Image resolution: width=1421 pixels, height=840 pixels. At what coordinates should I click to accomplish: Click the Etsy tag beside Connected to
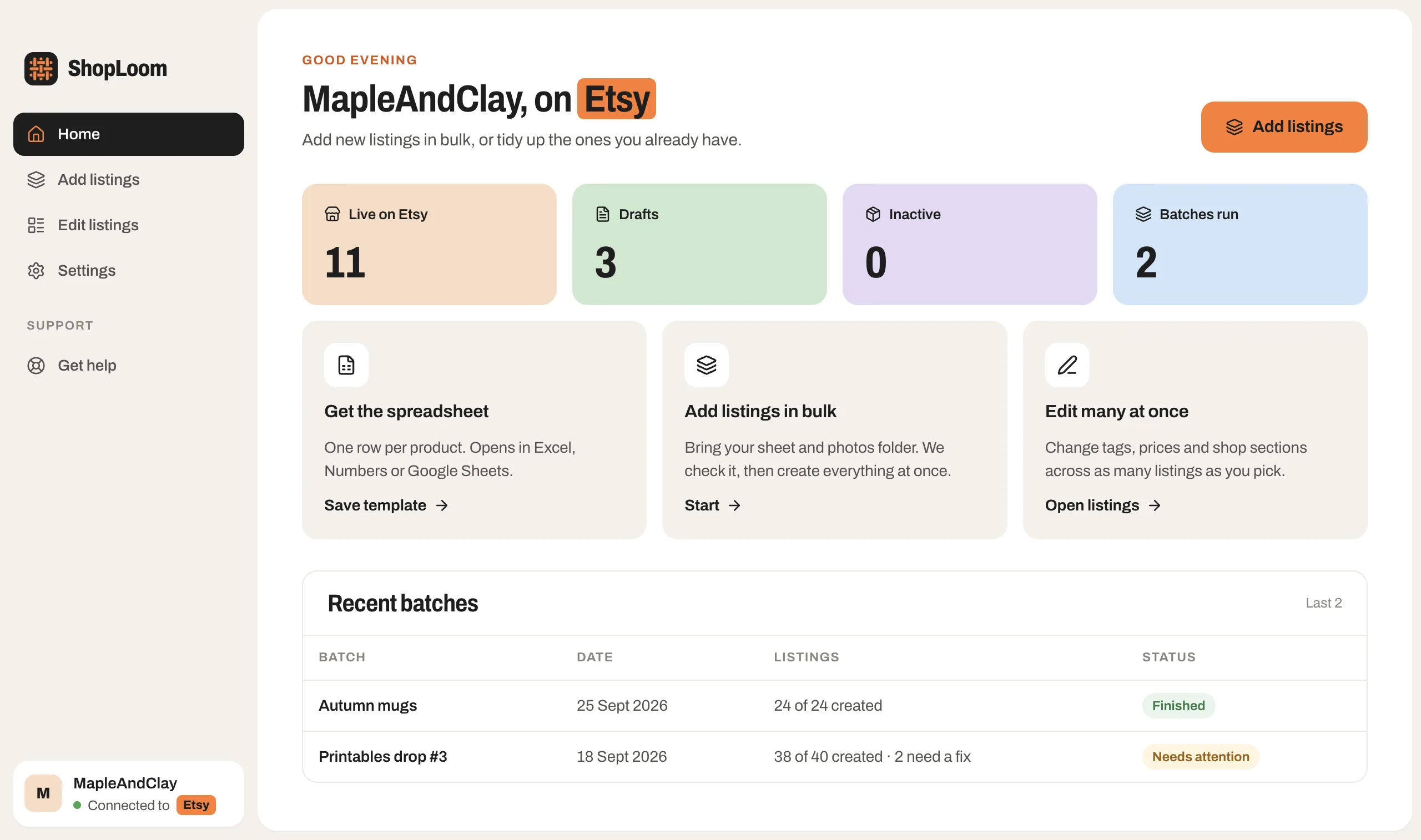tap(196, 805)
